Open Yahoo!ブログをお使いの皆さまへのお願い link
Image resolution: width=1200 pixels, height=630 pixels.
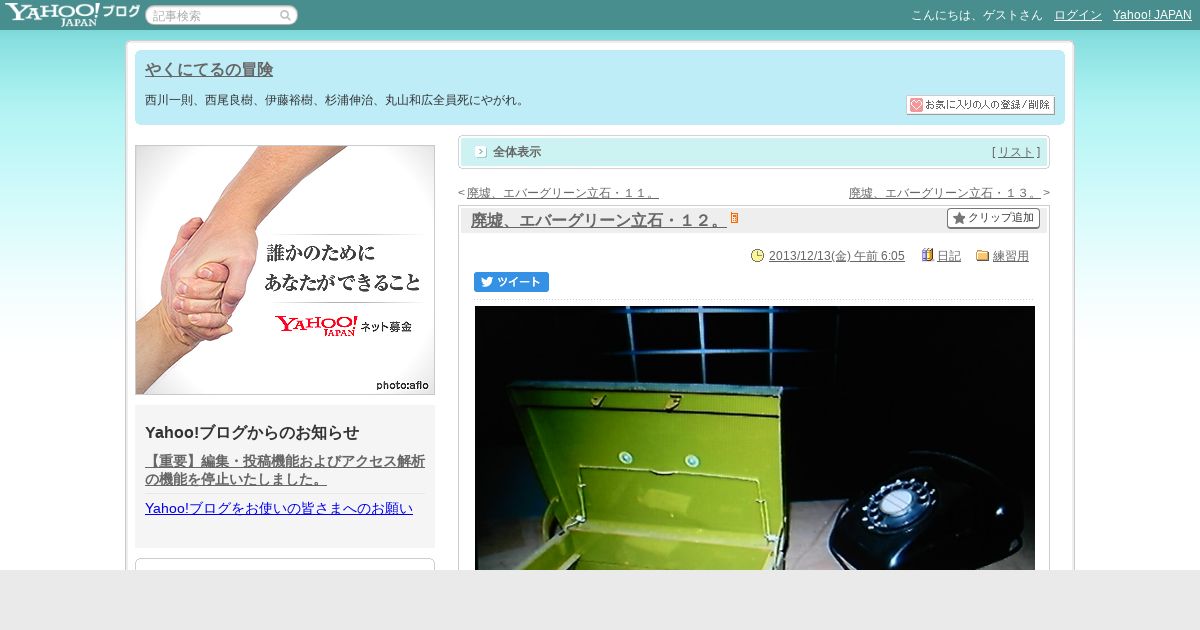tap(279, 508)
